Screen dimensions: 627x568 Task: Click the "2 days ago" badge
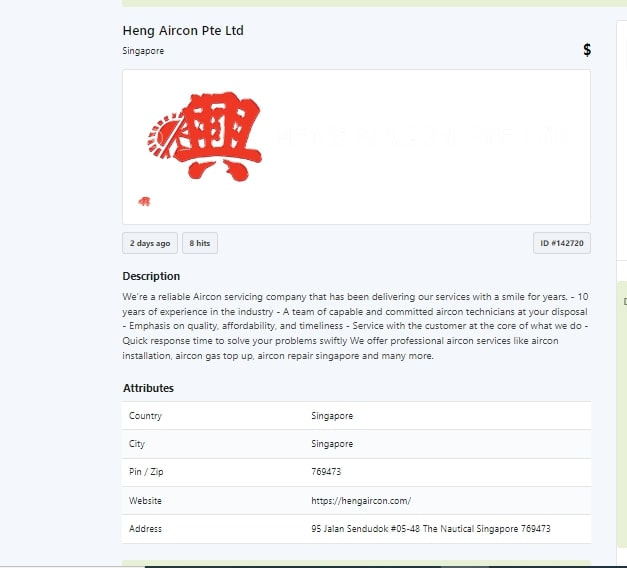(150, 243)
